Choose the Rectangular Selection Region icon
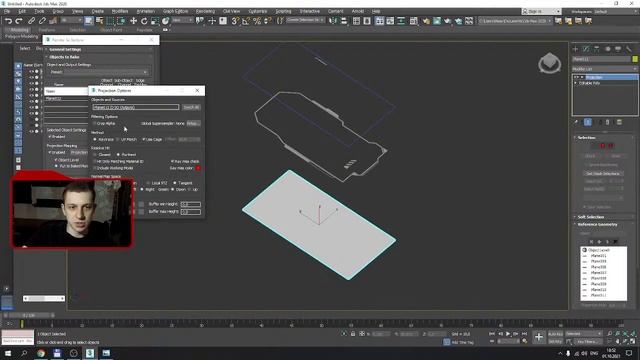The width and height of the screenshot is (640, 360). [111, 21]
